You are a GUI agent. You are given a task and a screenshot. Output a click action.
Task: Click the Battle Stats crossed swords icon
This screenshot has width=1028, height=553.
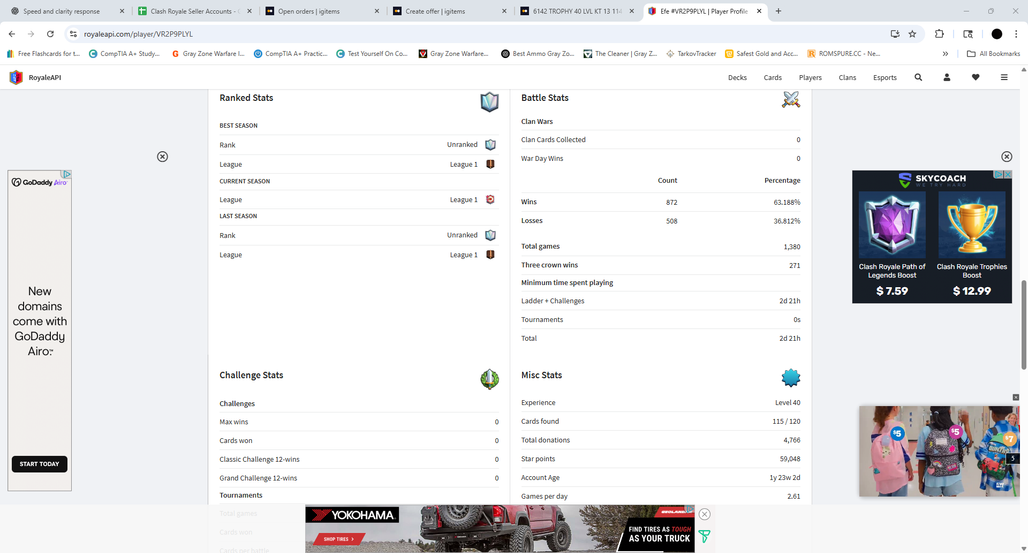click(791, 99)
